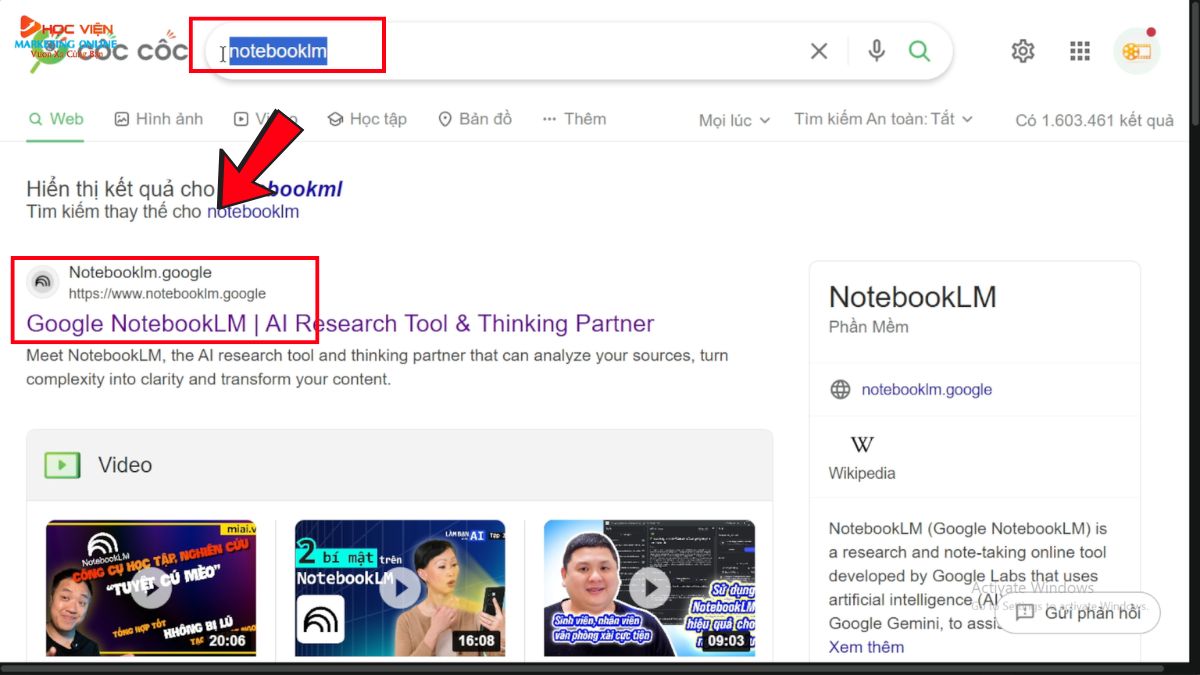The width and height of the screenshot is (1200, 675).
Task: Click the microphone voice search icon
Action: tap(876, 51)
